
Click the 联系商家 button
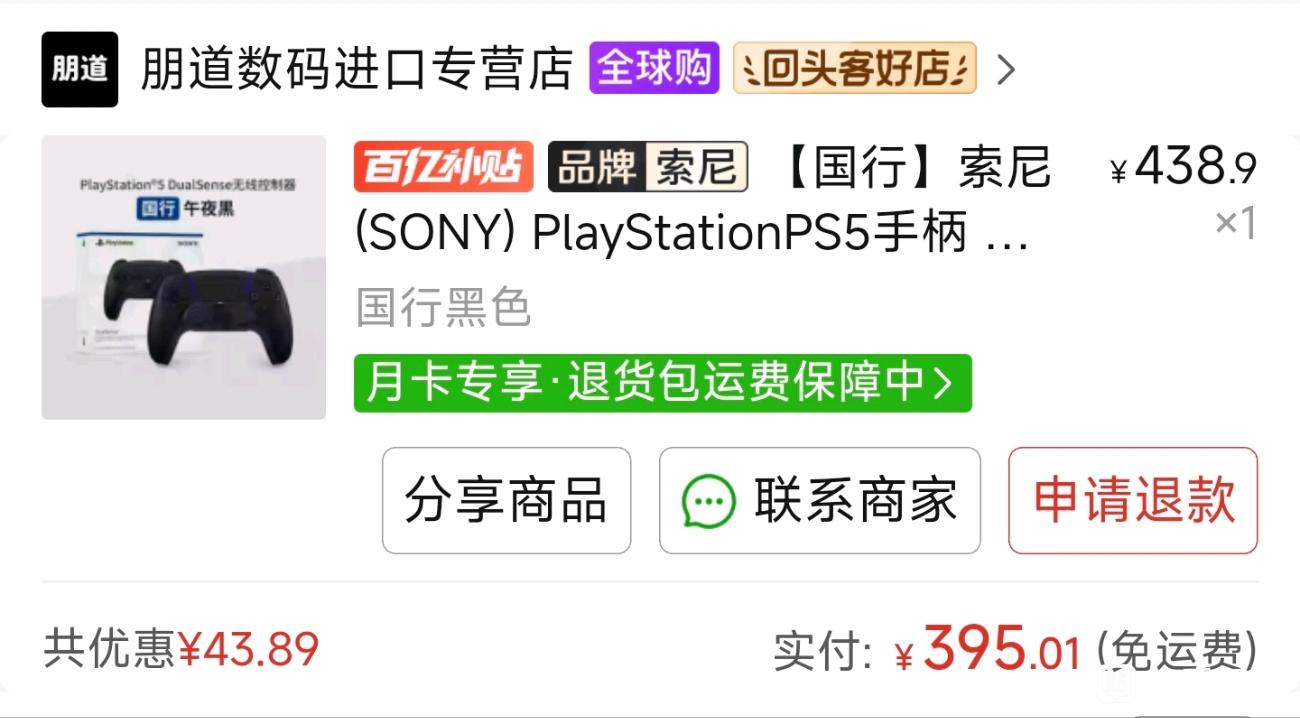(x=819, y=500)
